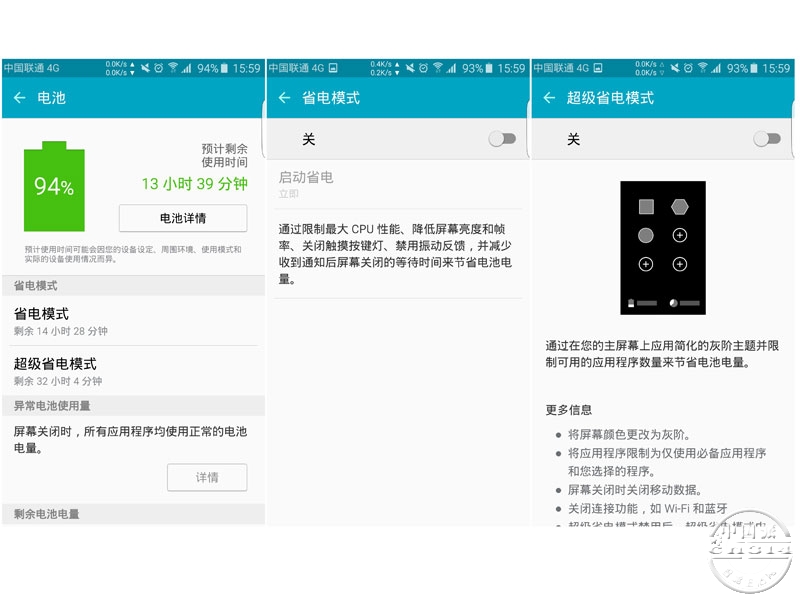Tap the 剩余电池电量 section header
Image resolution: width=800 pixels, height=600 pixels.
pos(134,514)
